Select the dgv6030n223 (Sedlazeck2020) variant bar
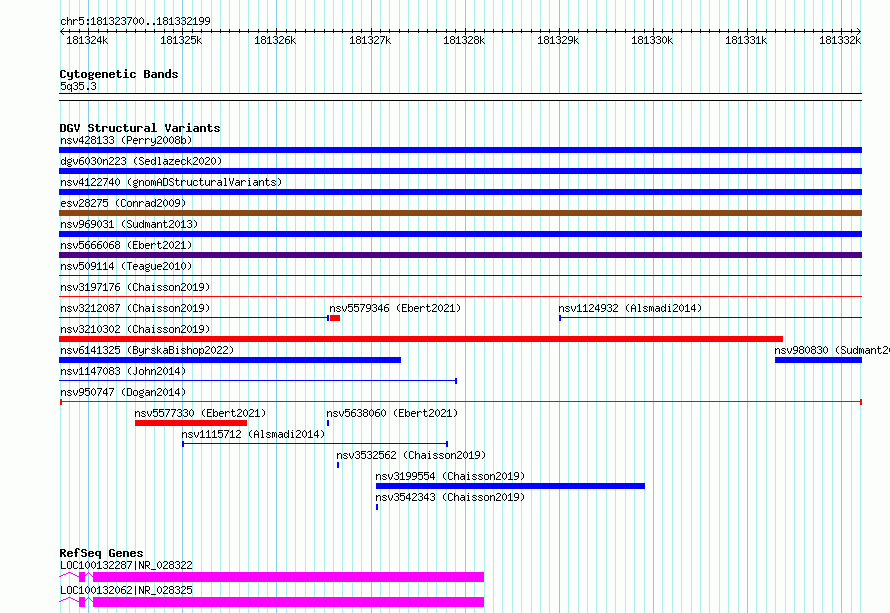The image size is (890, 613). pyautogui.click(x=460, y=171)
